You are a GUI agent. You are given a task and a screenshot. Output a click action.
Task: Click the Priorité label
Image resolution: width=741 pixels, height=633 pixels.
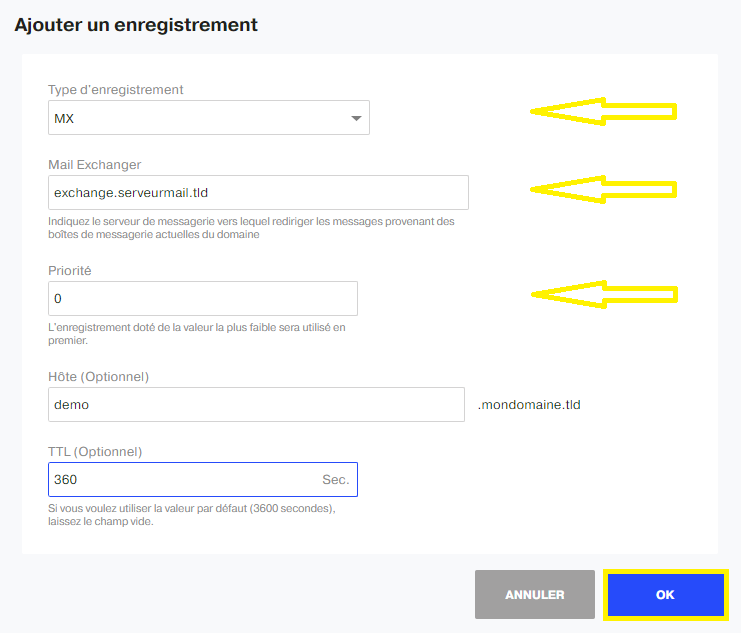pyautogui.click(x=69, y=270)
